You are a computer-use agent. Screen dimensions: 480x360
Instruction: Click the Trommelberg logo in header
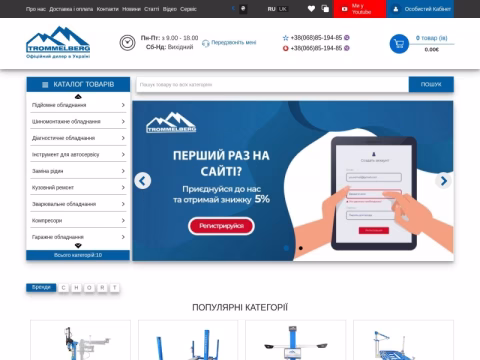[58, 42]
